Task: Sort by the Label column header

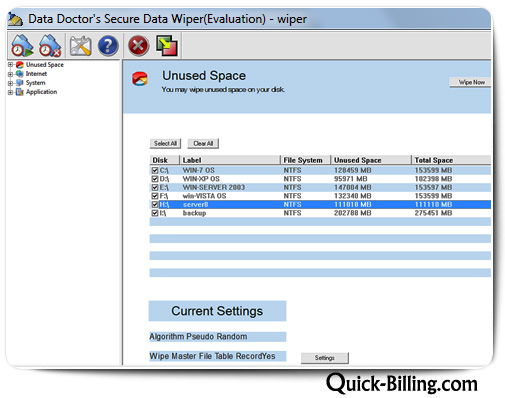Action: tap(230, 160)
